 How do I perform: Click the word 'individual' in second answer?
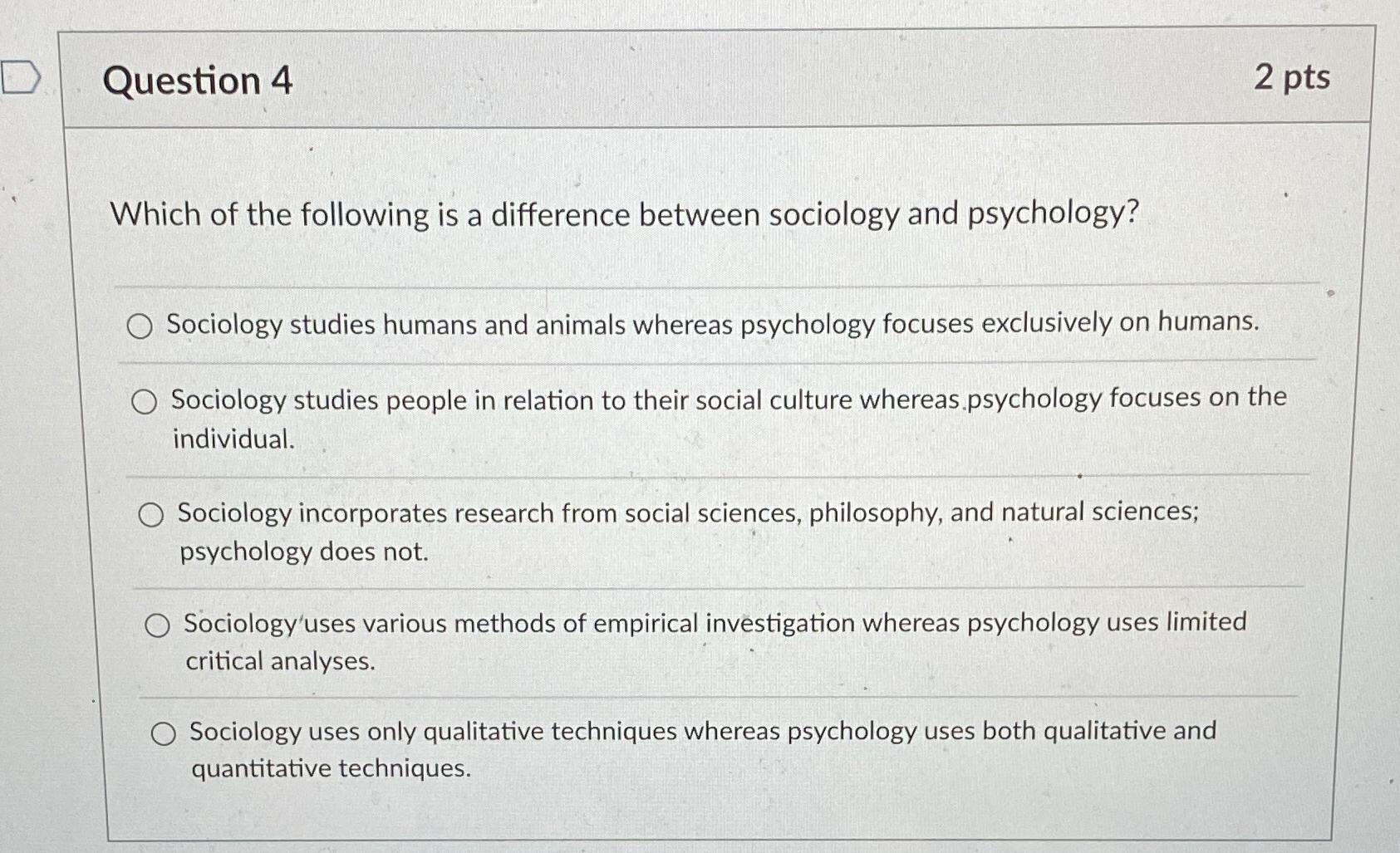pyautogui.click(x=232, y=435)
